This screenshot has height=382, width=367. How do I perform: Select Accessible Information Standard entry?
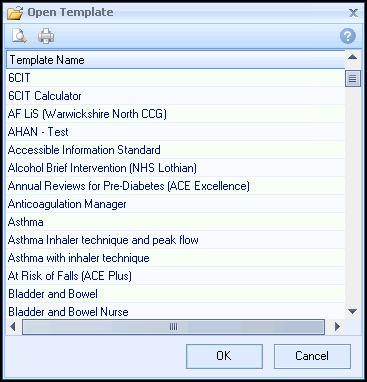pos(176,150)
